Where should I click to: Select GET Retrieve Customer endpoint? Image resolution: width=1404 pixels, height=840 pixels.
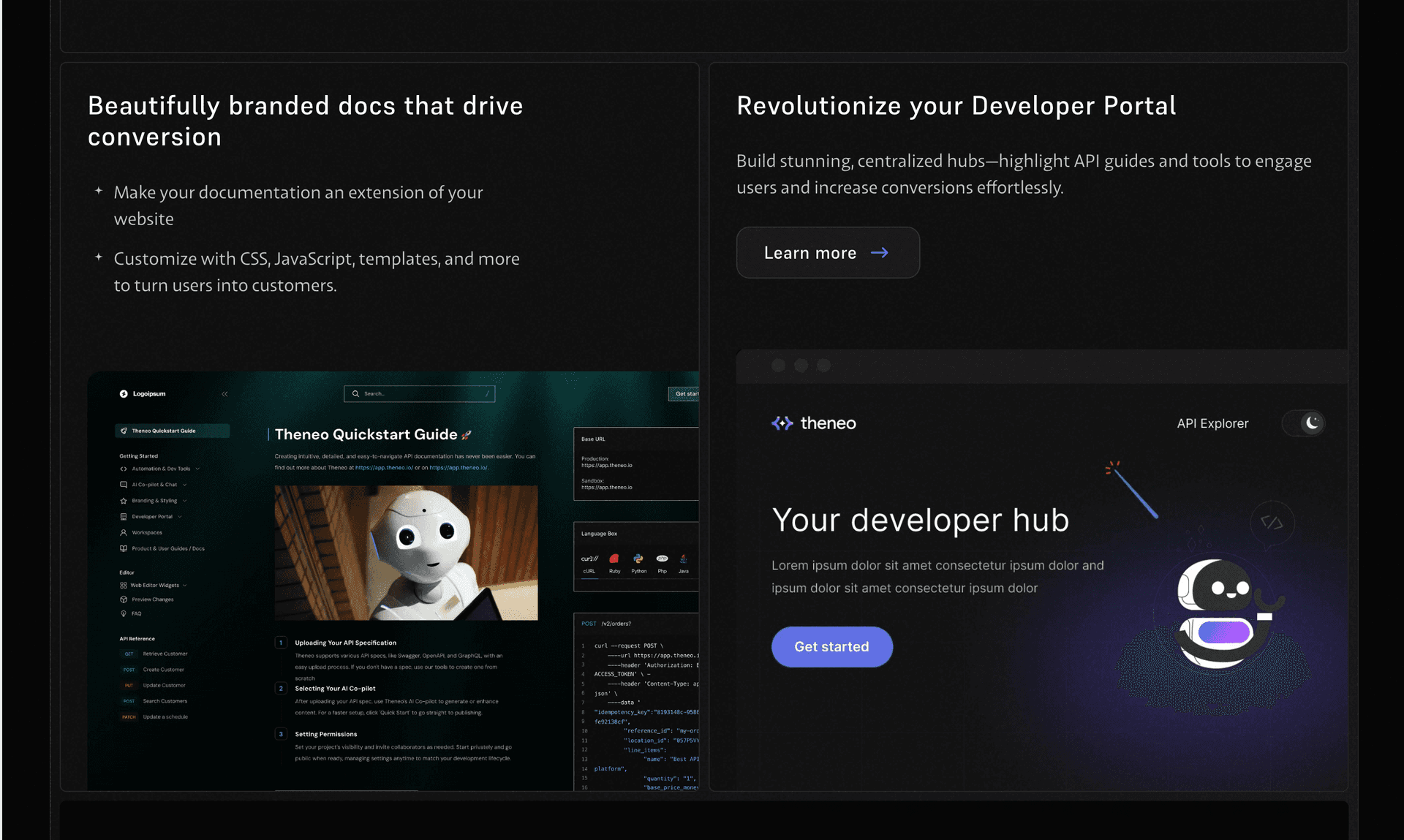click(155, 654)
